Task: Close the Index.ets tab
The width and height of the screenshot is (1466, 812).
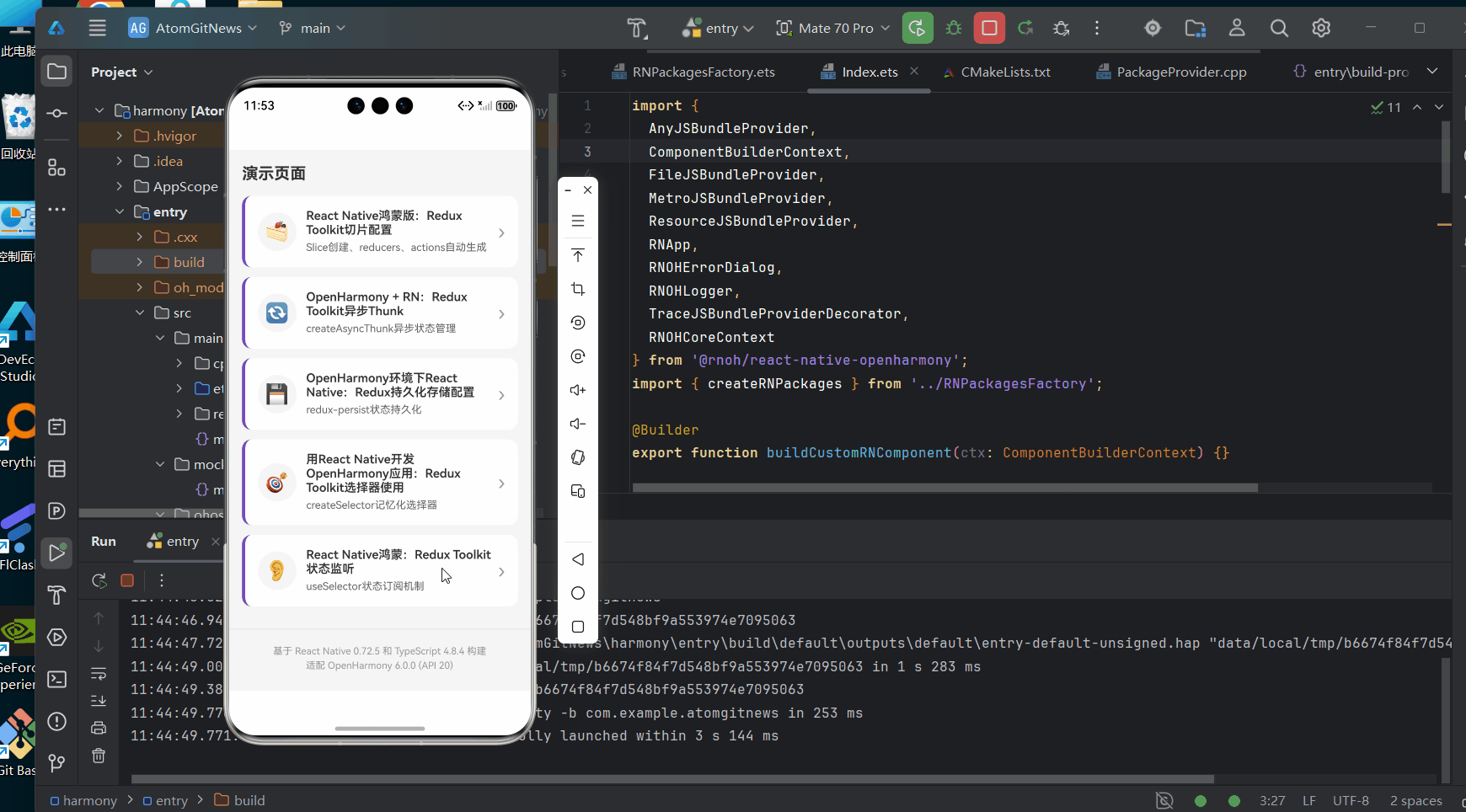Action: tap(914, 71)
